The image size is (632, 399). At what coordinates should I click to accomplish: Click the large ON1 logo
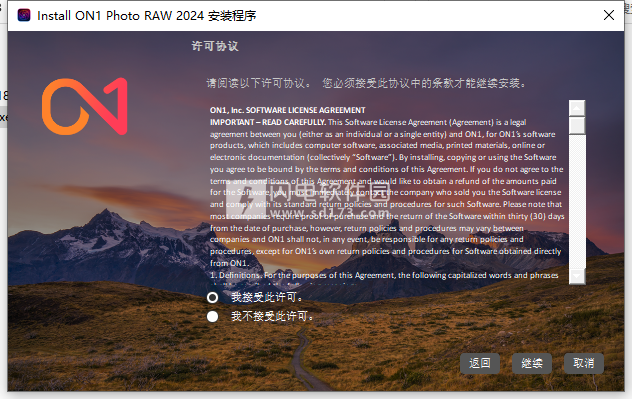point(85,106)
